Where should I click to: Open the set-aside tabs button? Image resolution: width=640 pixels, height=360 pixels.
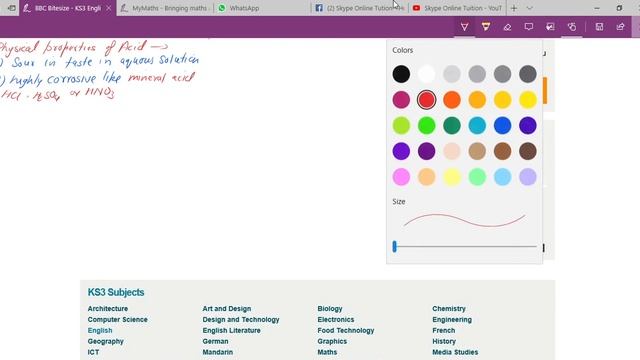[11, 8]
